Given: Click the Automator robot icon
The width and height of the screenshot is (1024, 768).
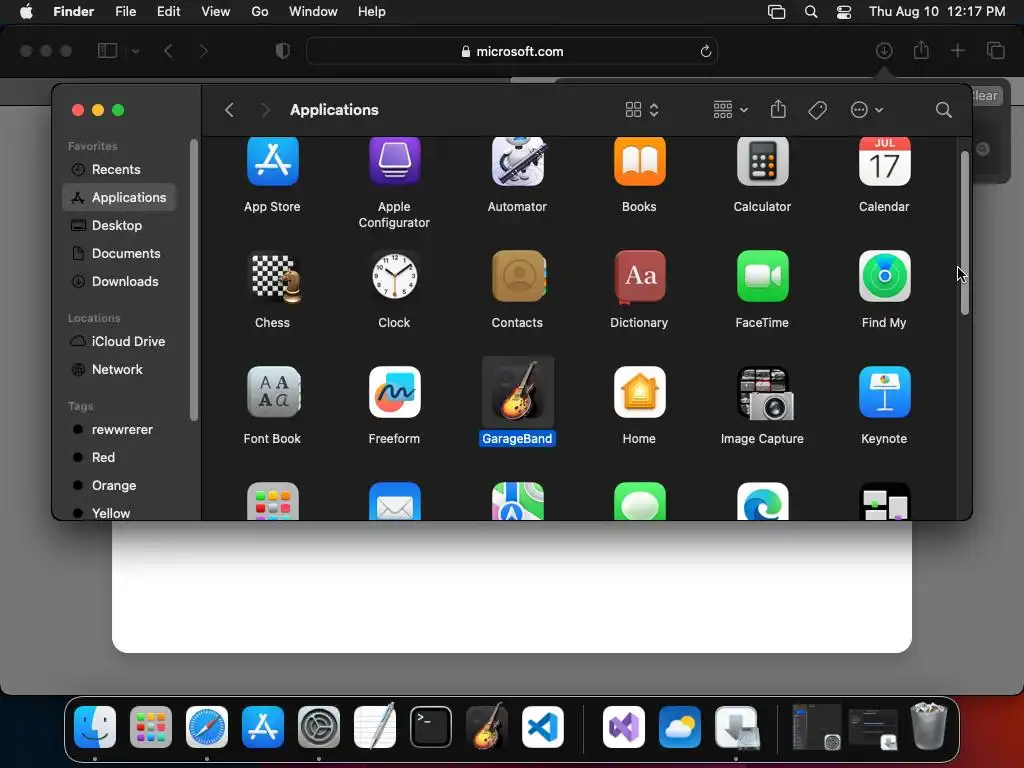Looking at the screenshot, I should click(x=517, y=161).
